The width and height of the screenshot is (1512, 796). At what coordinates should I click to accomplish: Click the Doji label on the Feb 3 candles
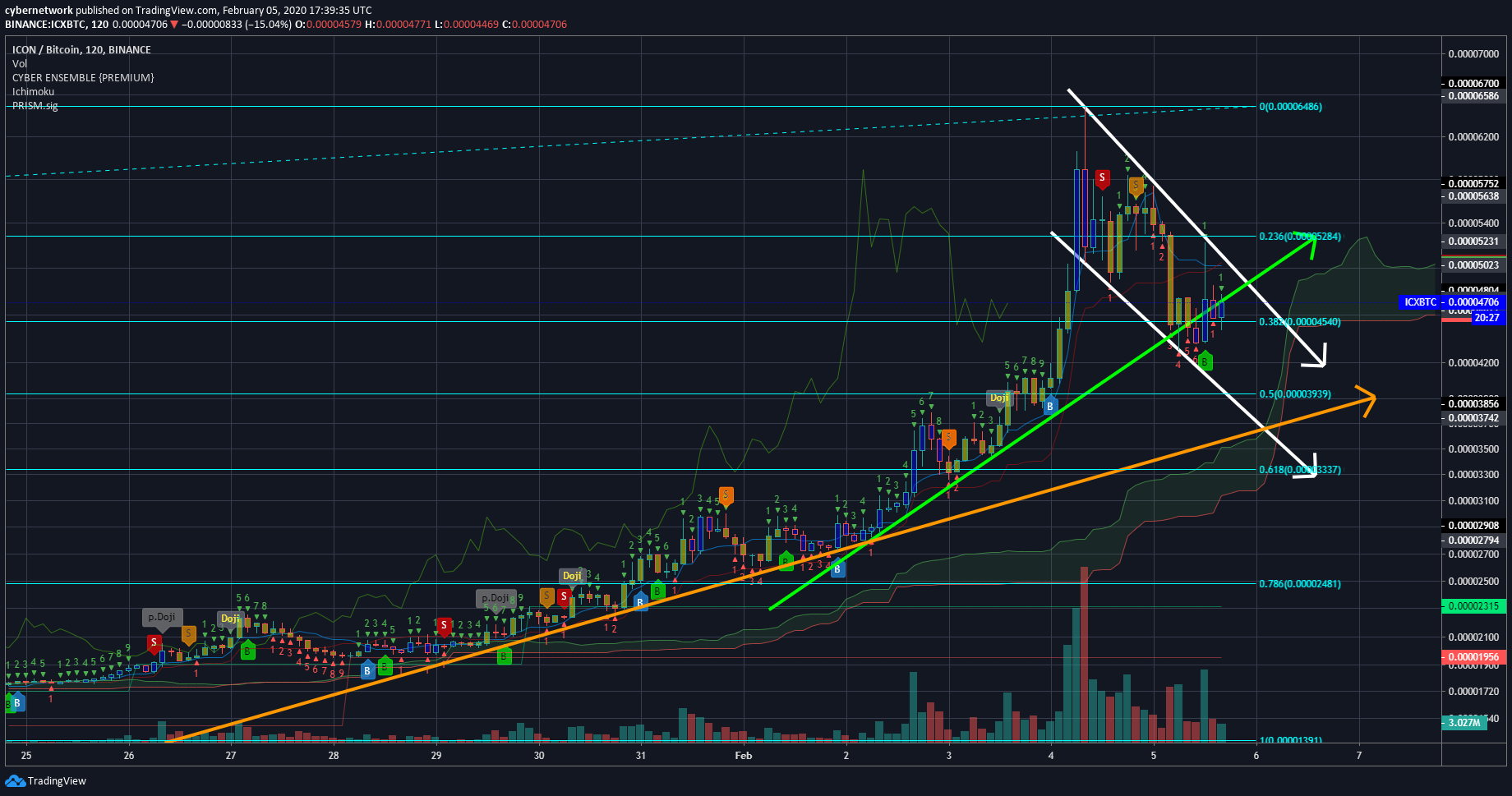tap(999, 398)
